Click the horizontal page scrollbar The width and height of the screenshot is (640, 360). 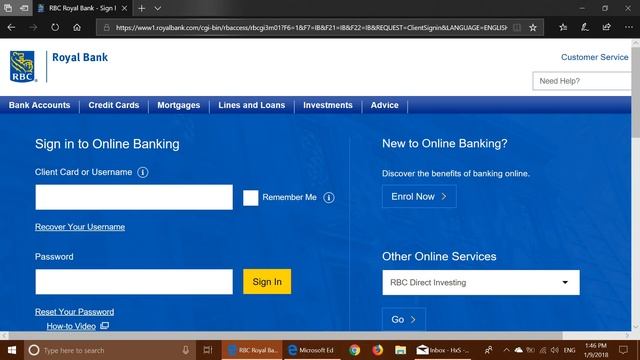pos(286,336)
